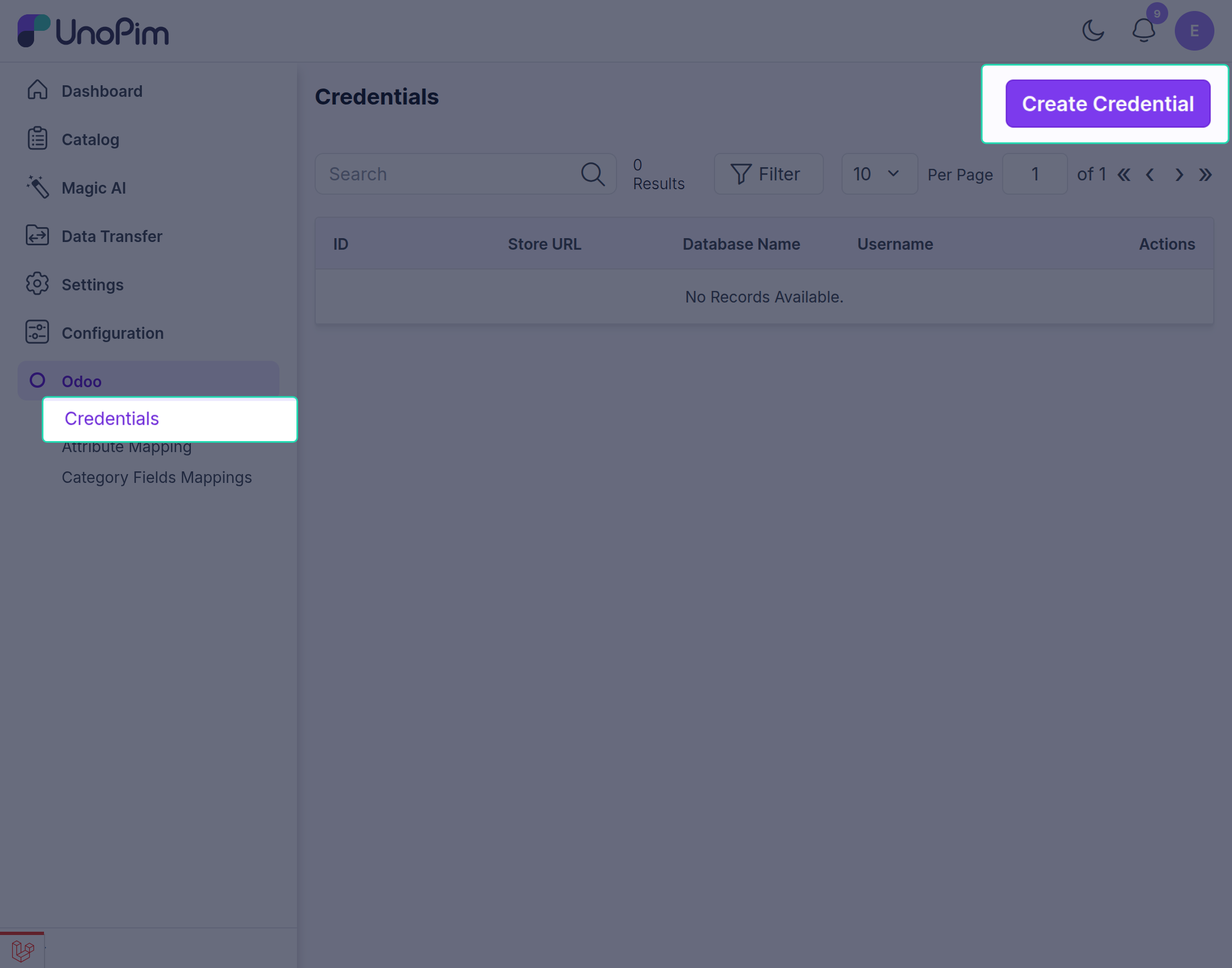Image resolution: width=1232 pixels, height=968 pixels.
Task: Go to next page arrow
Action: pos(1179,174)
